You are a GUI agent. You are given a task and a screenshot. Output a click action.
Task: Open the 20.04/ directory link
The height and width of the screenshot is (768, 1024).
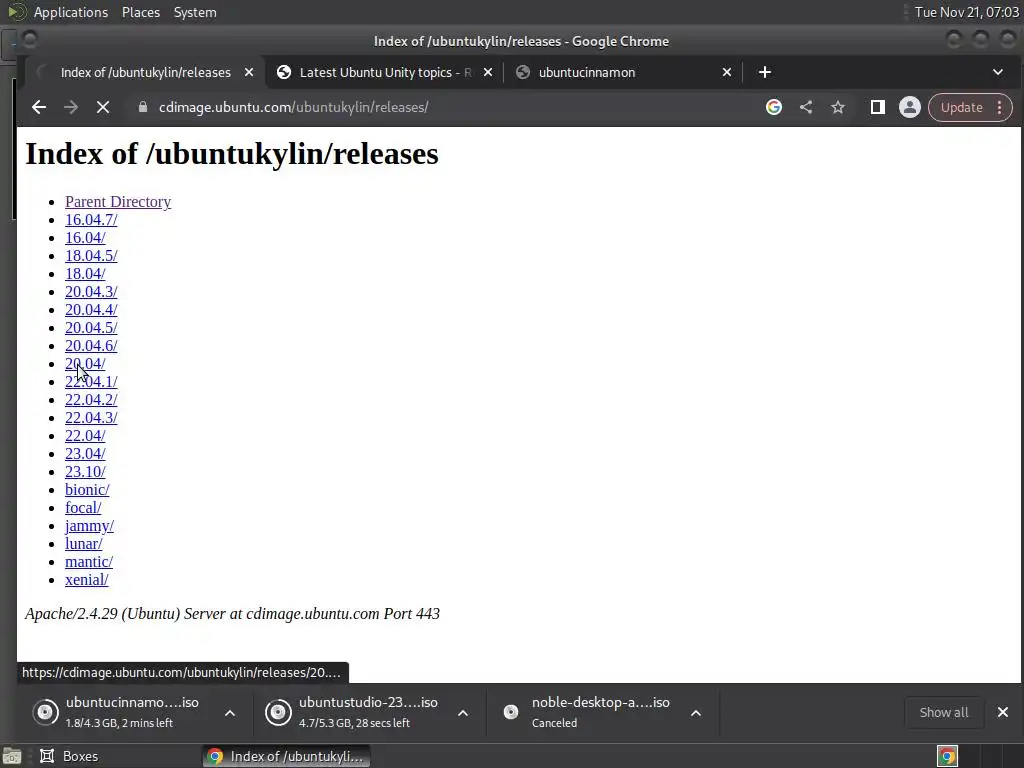[85, 363]
